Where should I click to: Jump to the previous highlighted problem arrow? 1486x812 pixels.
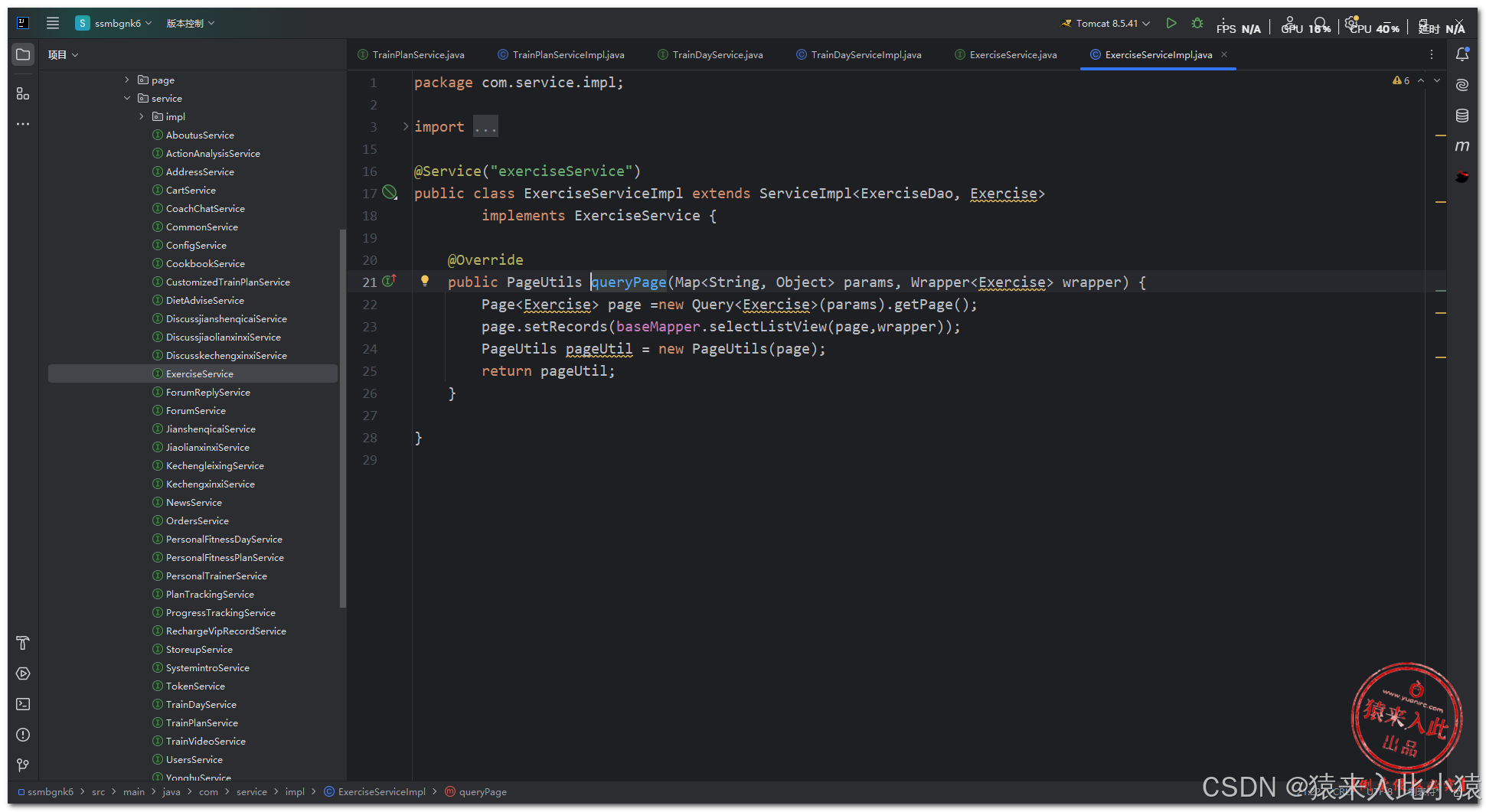pyautogui.click(x=1421, y=80)
